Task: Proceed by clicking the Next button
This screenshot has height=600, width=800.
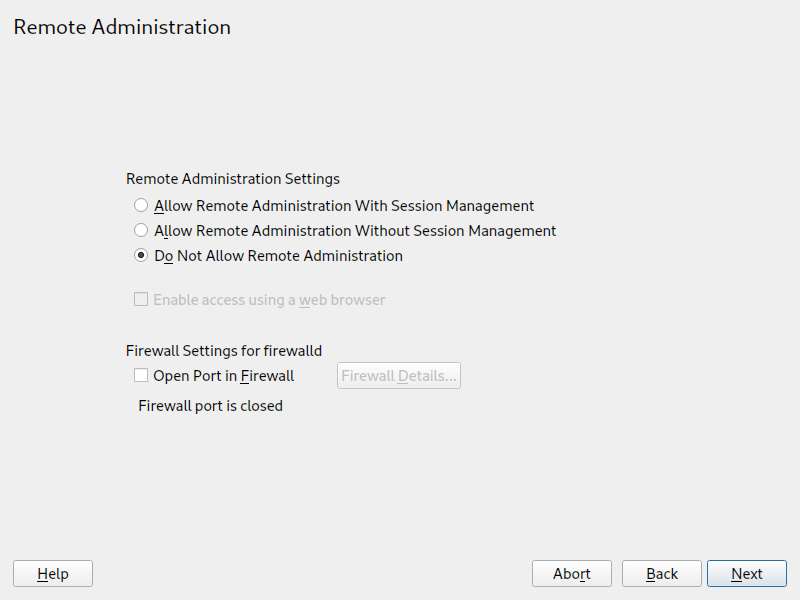Action: 746,573
